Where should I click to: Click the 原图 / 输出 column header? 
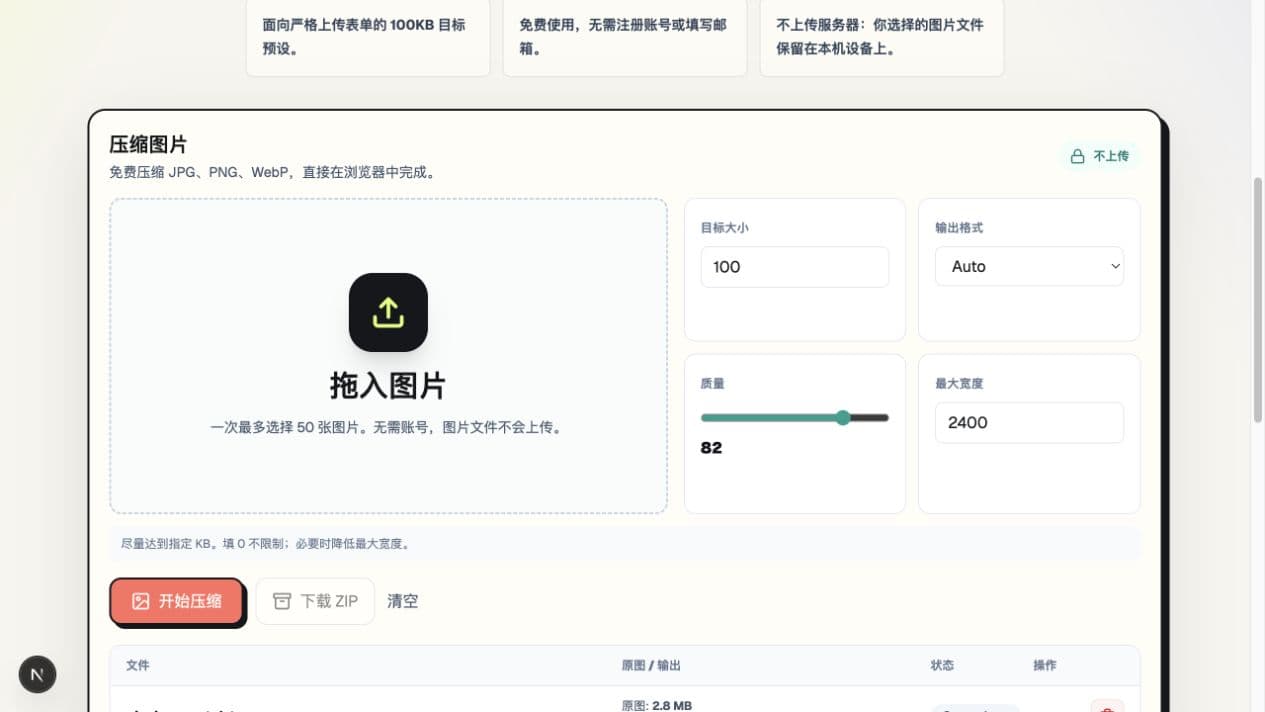651,665
